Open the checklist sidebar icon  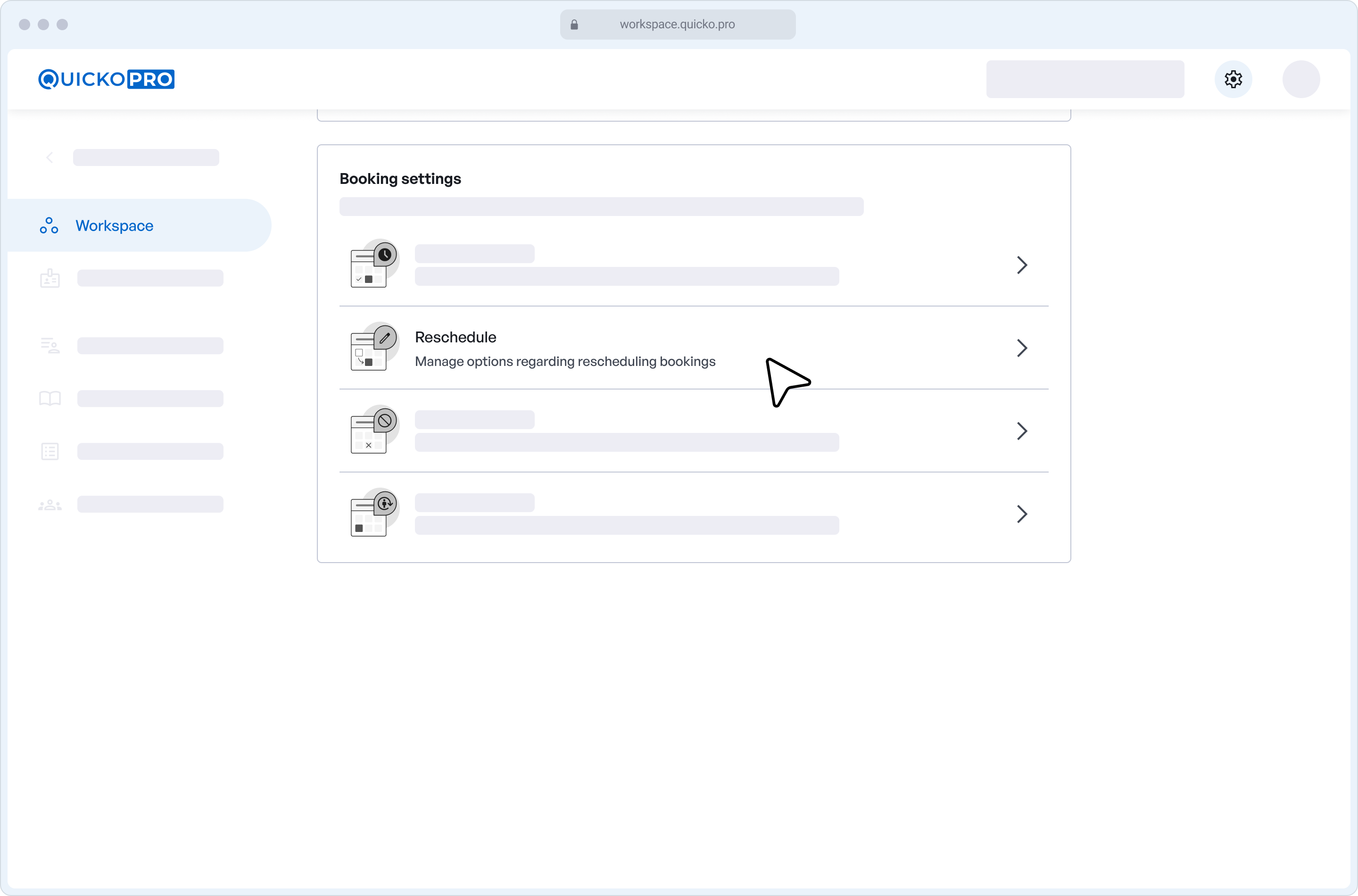[x=50, y=451]
